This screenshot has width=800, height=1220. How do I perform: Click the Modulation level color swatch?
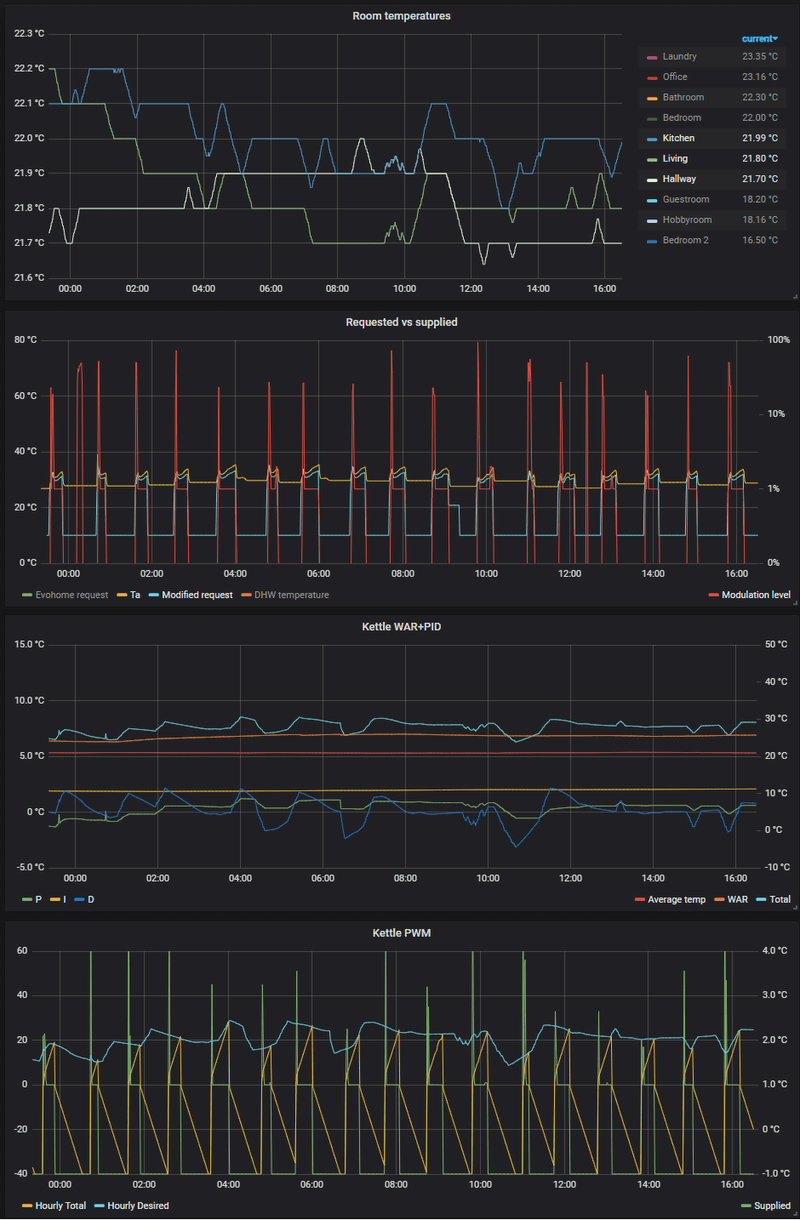point(713,595)
